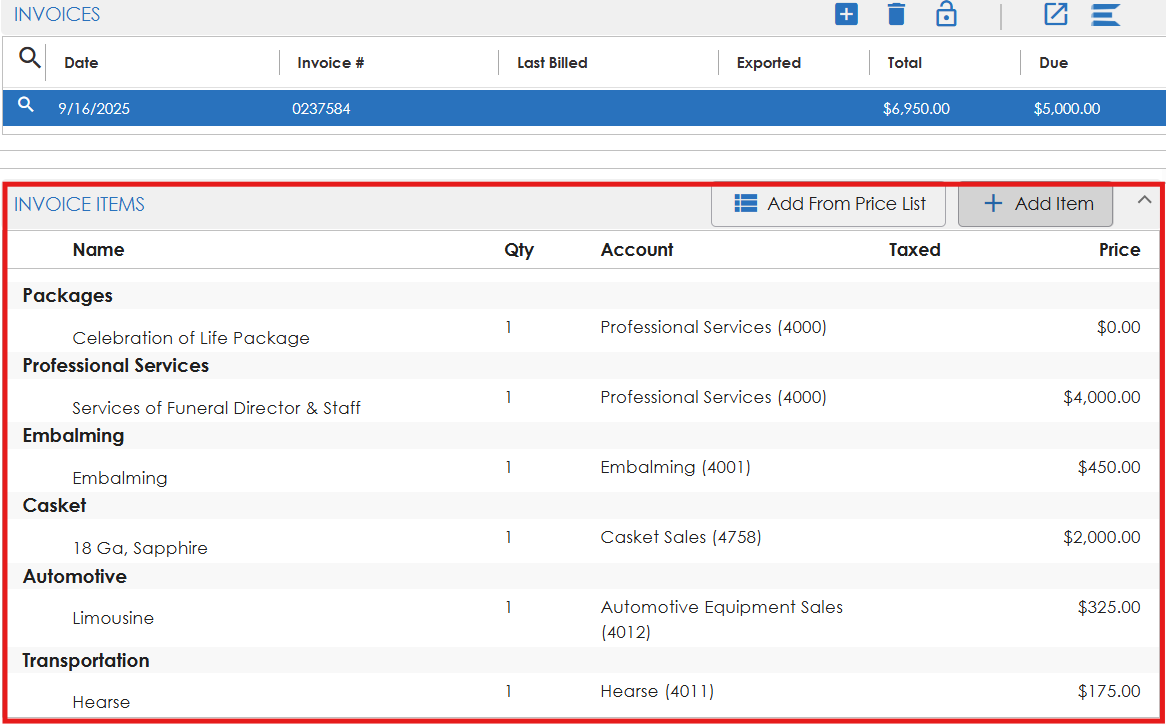
Task: Open invoice in new window icon
Action: [1056, 15]
